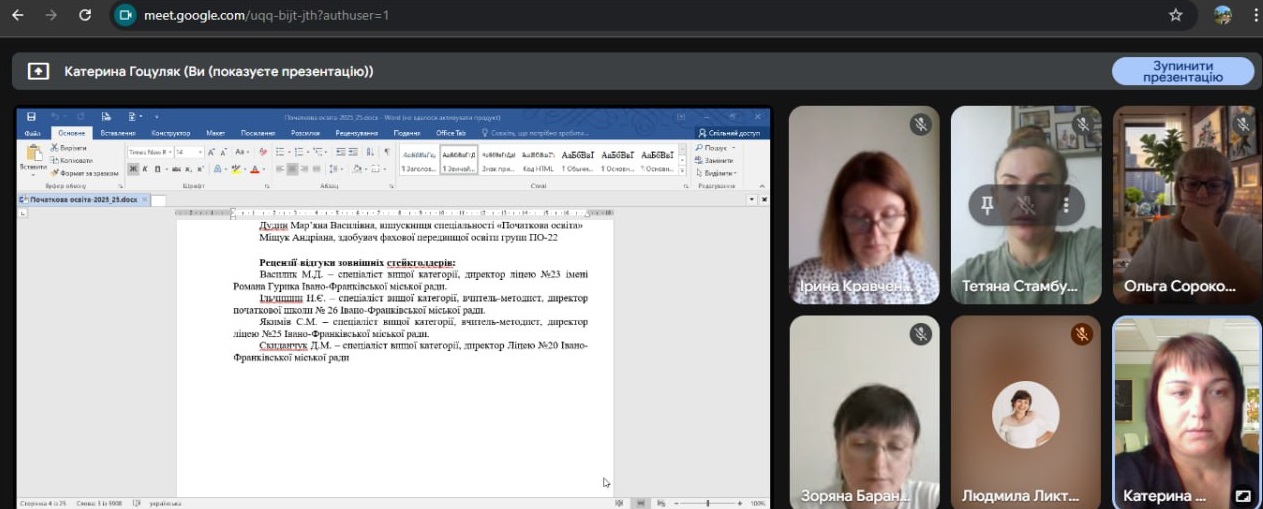Toggle paragraph marks (¶) display
Screen dimensions: 1263x509
click(x=386, y=152)
